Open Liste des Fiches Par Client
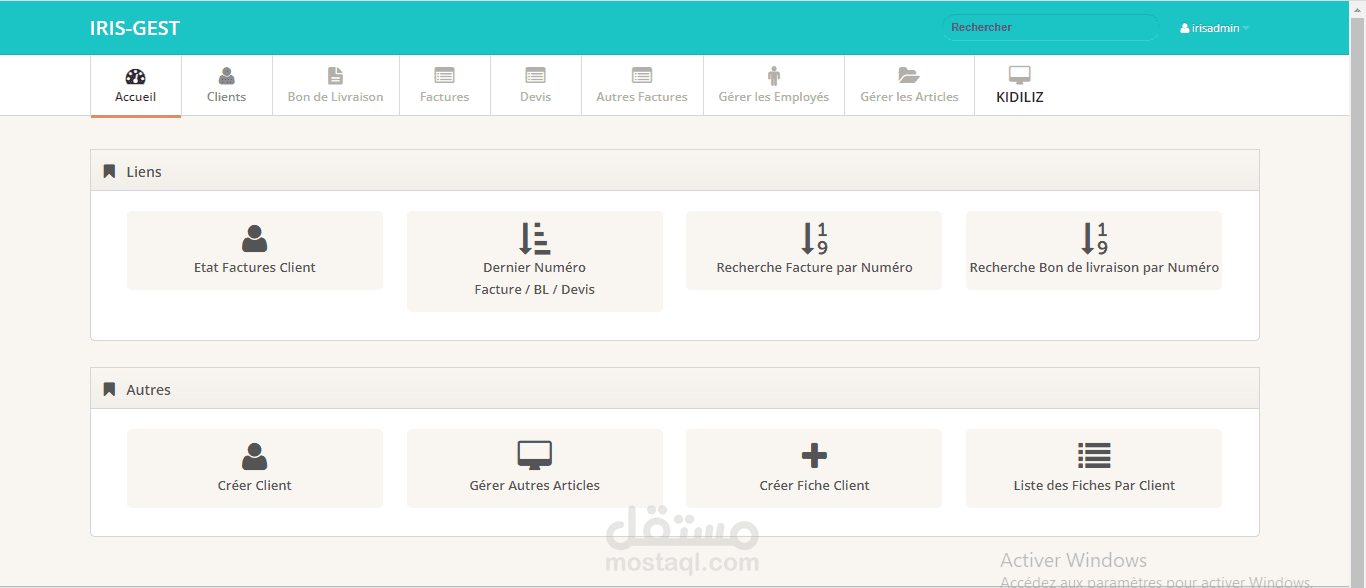1366x588 pixels. point(1093,468)
